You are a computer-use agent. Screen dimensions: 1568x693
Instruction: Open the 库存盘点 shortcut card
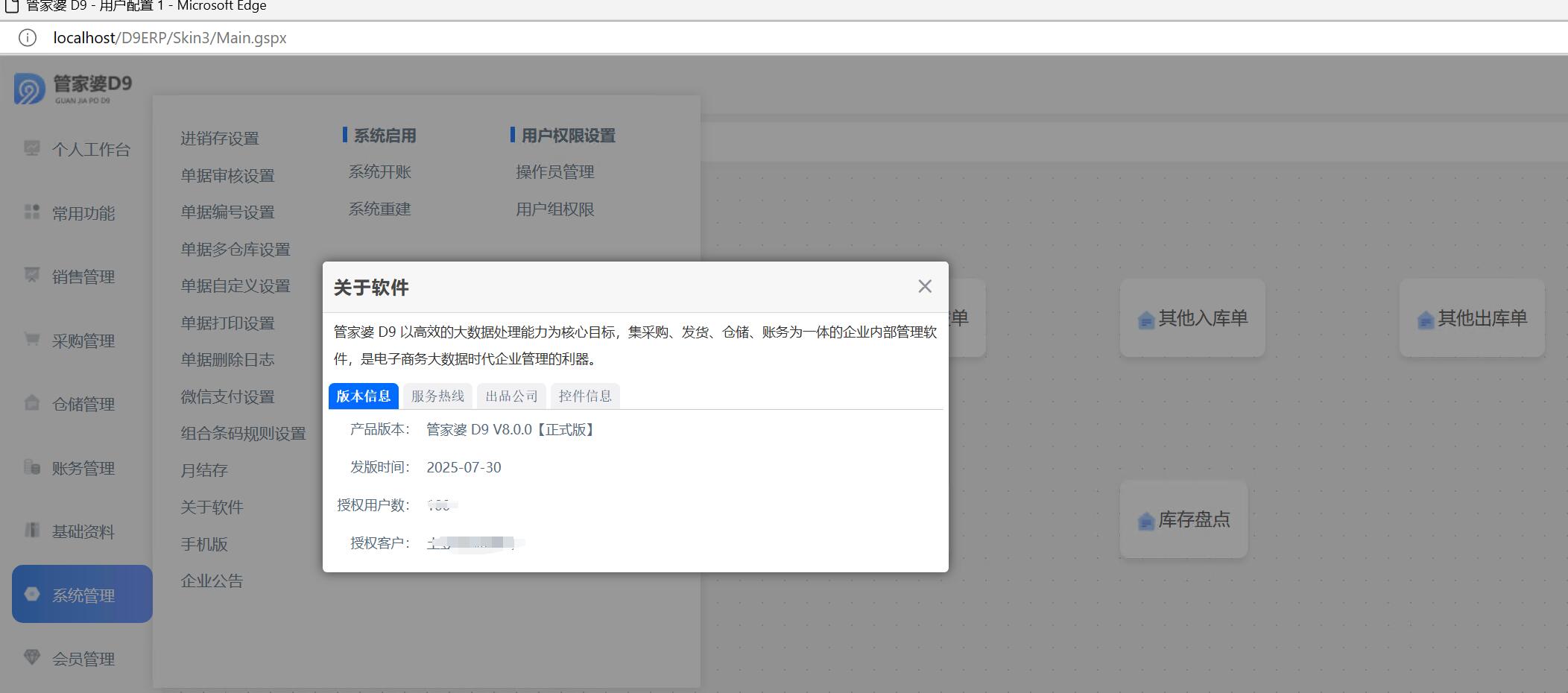(x=1183, y=520)
